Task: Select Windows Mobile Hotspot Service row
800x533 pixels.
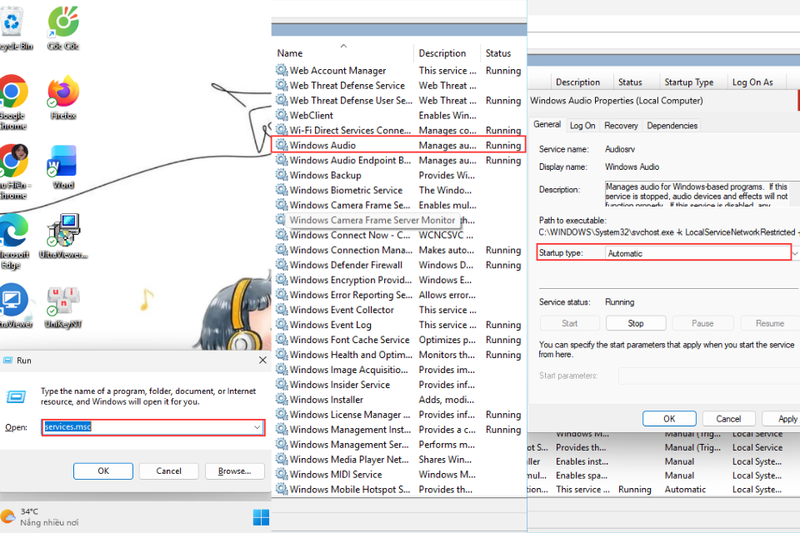Action: [x=399, y=489]
